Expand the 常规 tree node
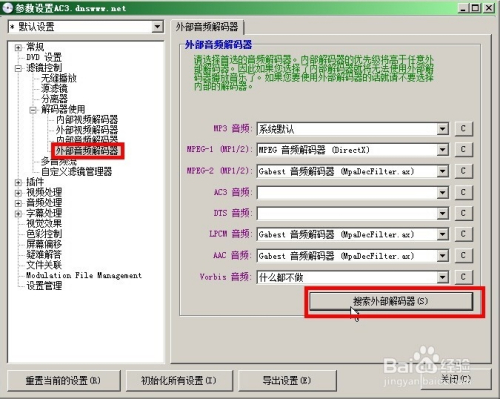 (x=18, y=47)
